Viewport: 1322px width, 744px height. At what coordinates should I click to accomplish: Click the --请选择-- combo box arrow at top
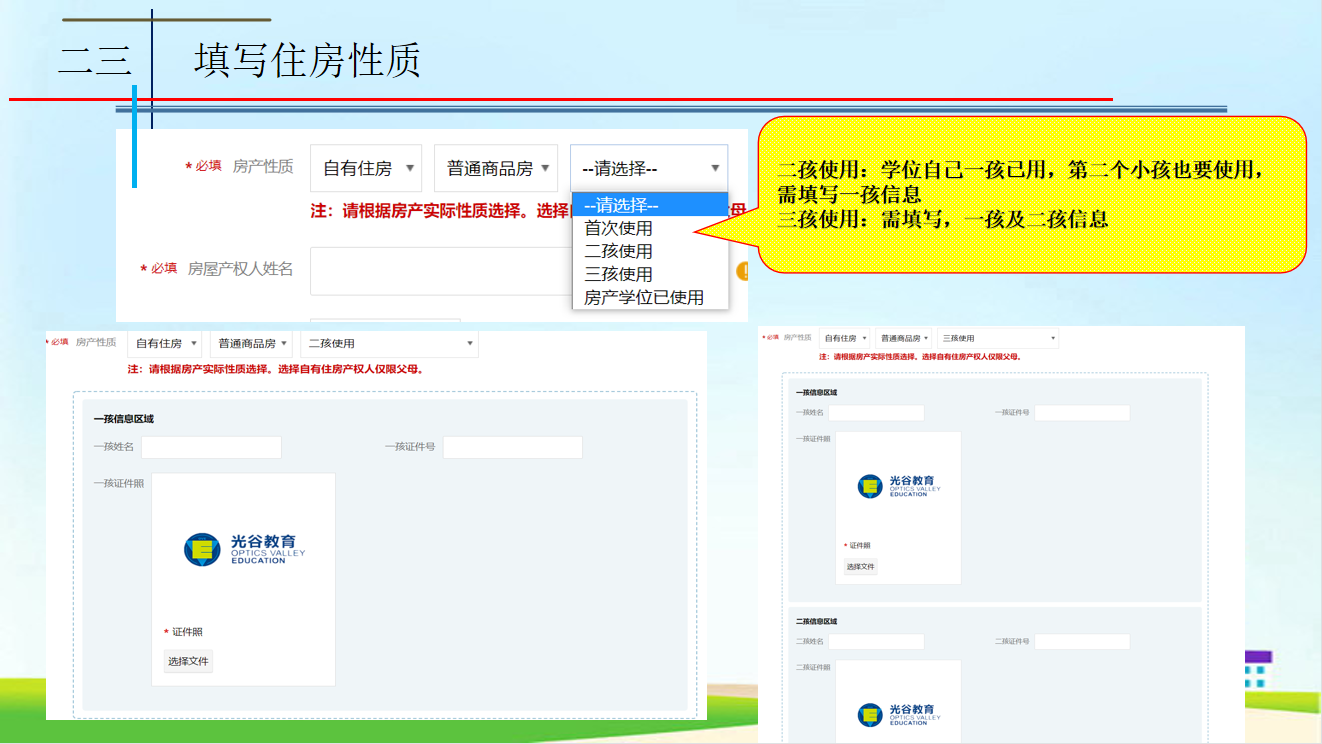(x=715, y=169)
